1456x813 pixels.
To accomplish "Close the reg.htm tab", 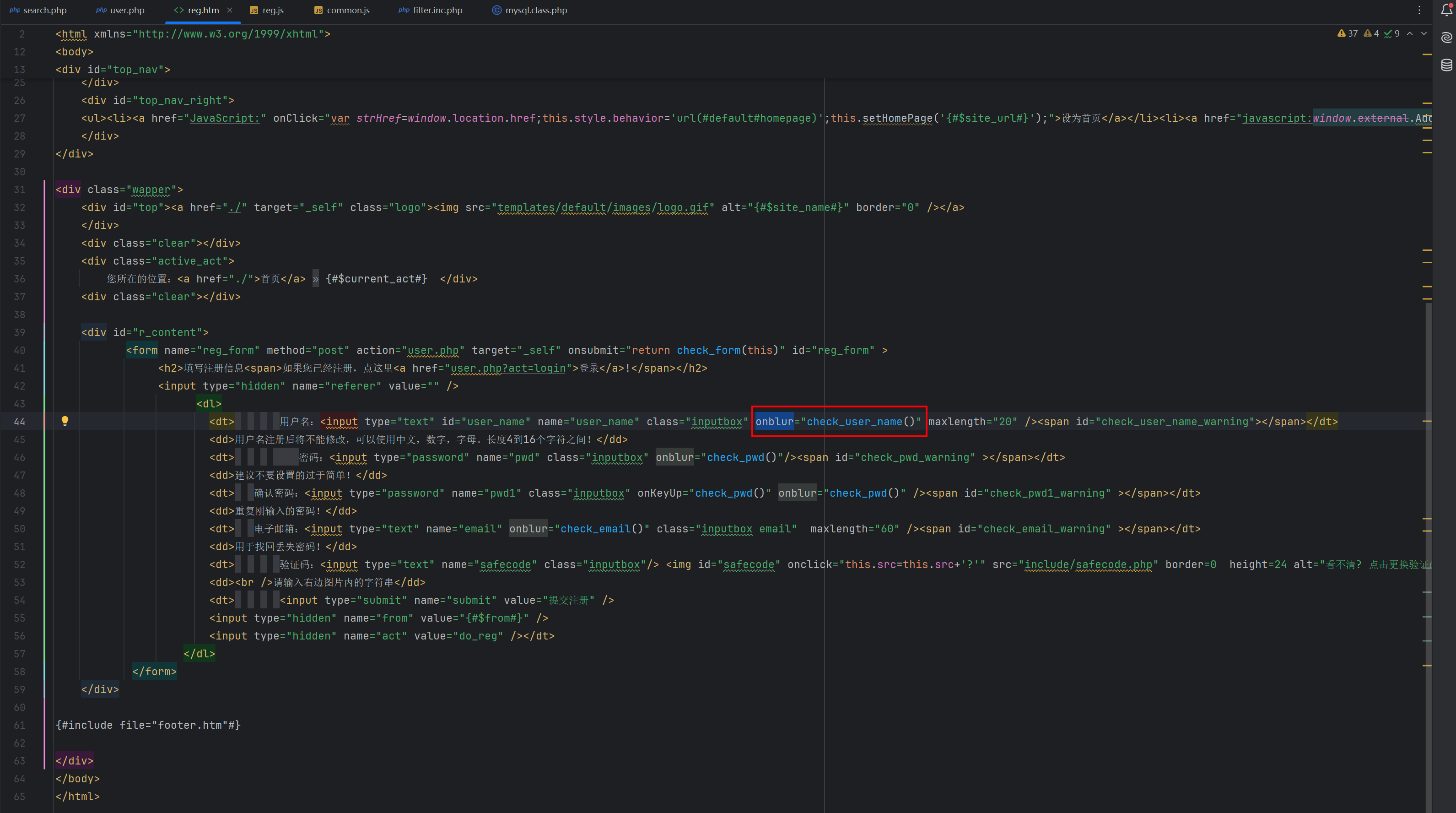I will click(230, 10).
